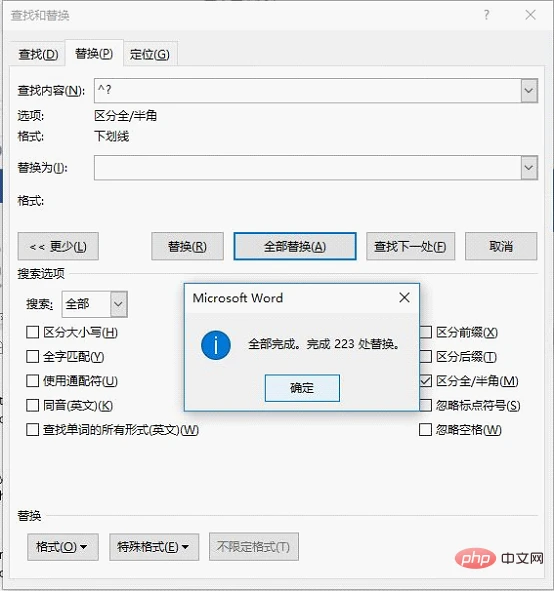Click the 取消 button
The width and height of the screenshot is (554, 591).
point(501,247)
